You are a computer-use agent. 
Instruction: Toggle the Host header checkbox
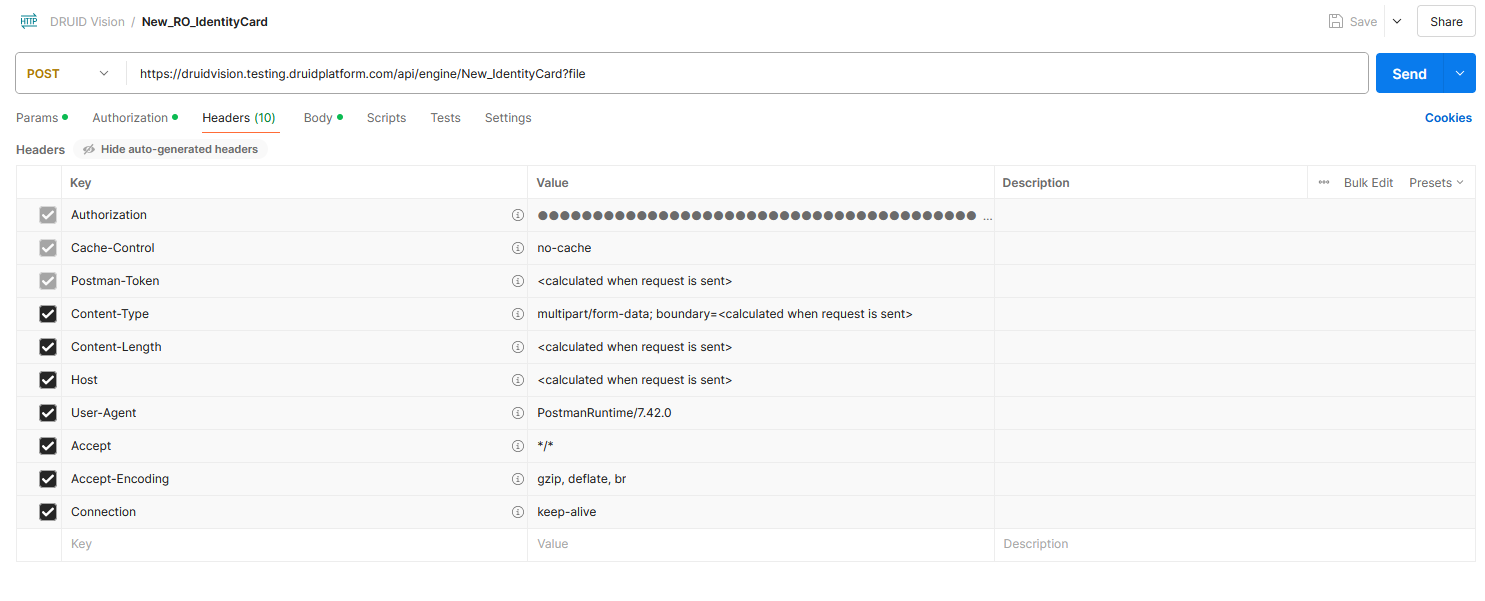click(x=47, y=380)
